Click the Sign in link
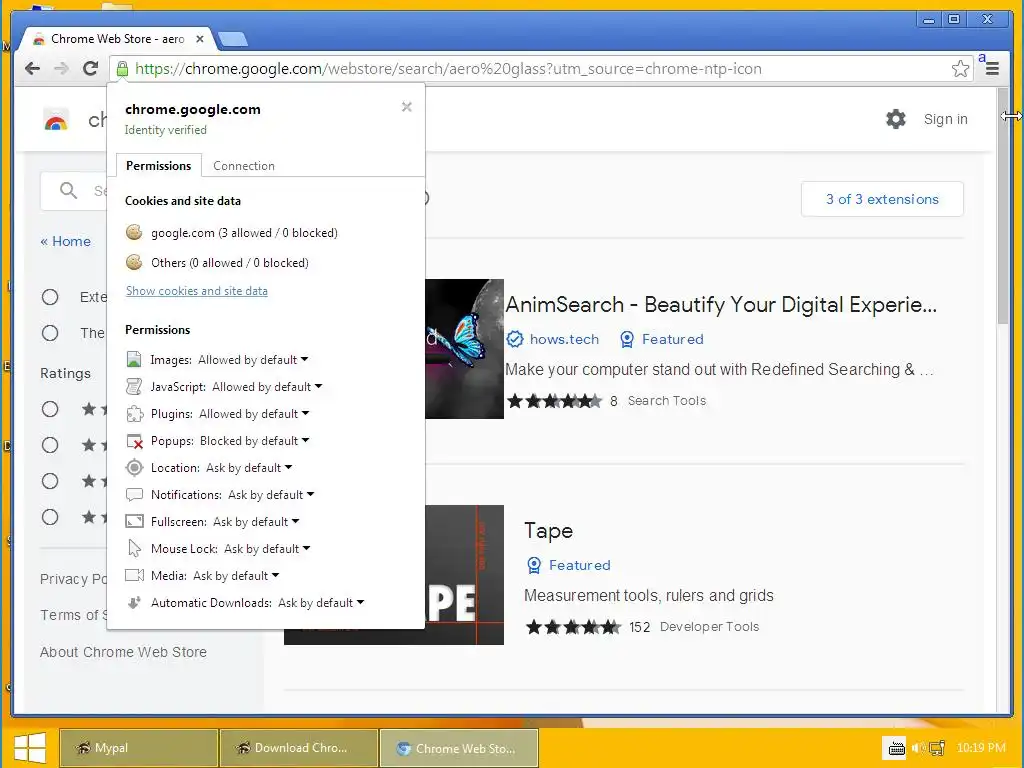 [945, 119]
